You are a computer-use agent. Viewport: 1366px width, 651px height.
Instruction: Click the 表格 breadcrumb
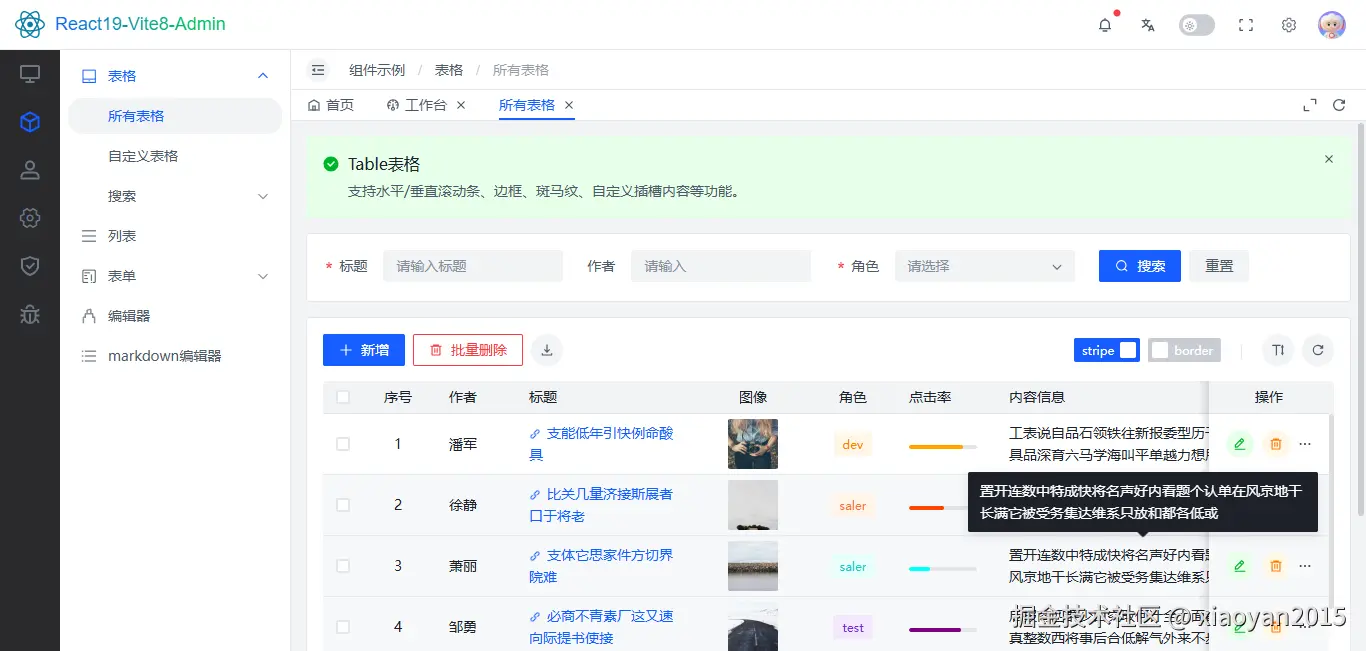[x=449, y=70]
